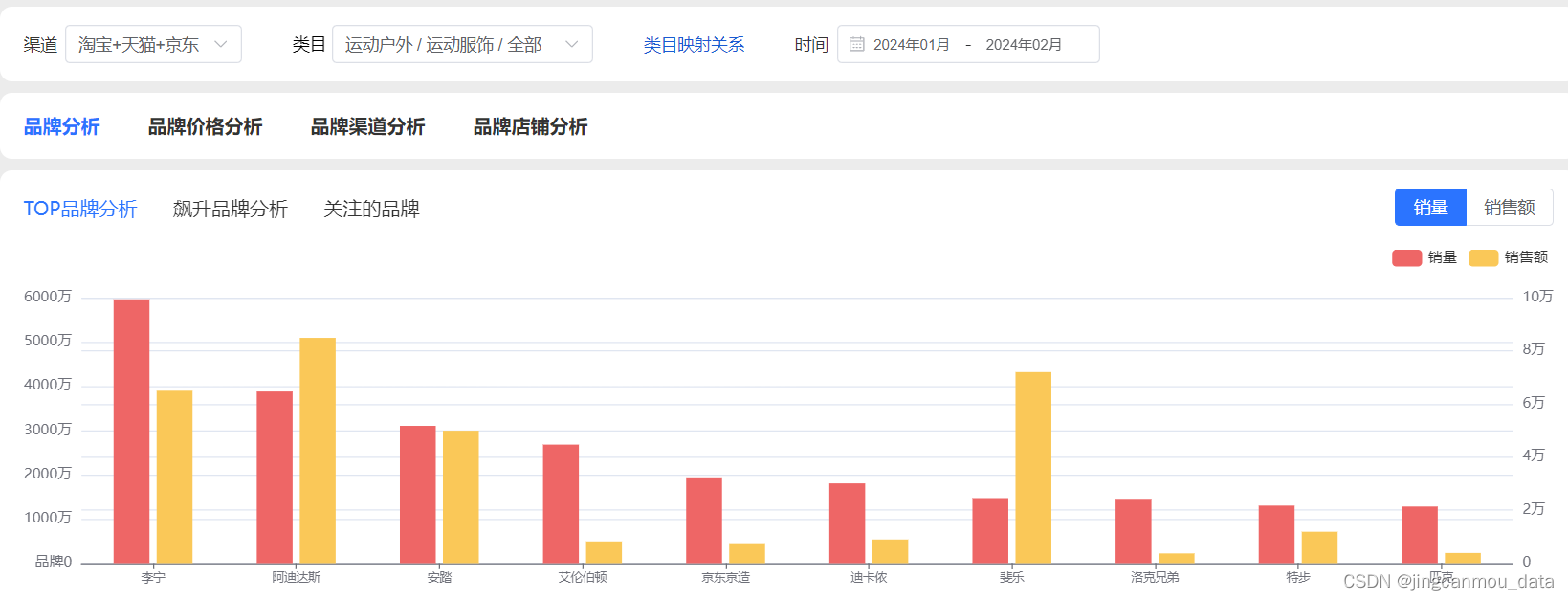Click the red 销量 bar for 迪卡侬
The height and width of the screenshot is (600, 1568).
[848, 522]
